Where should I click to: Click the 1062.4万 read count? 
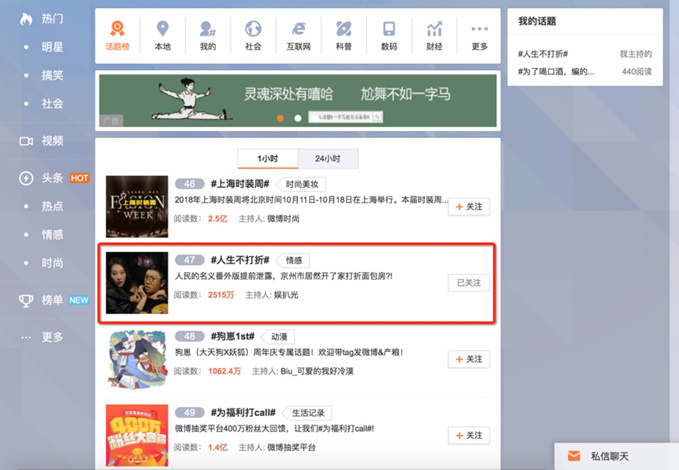coord(224,371)
